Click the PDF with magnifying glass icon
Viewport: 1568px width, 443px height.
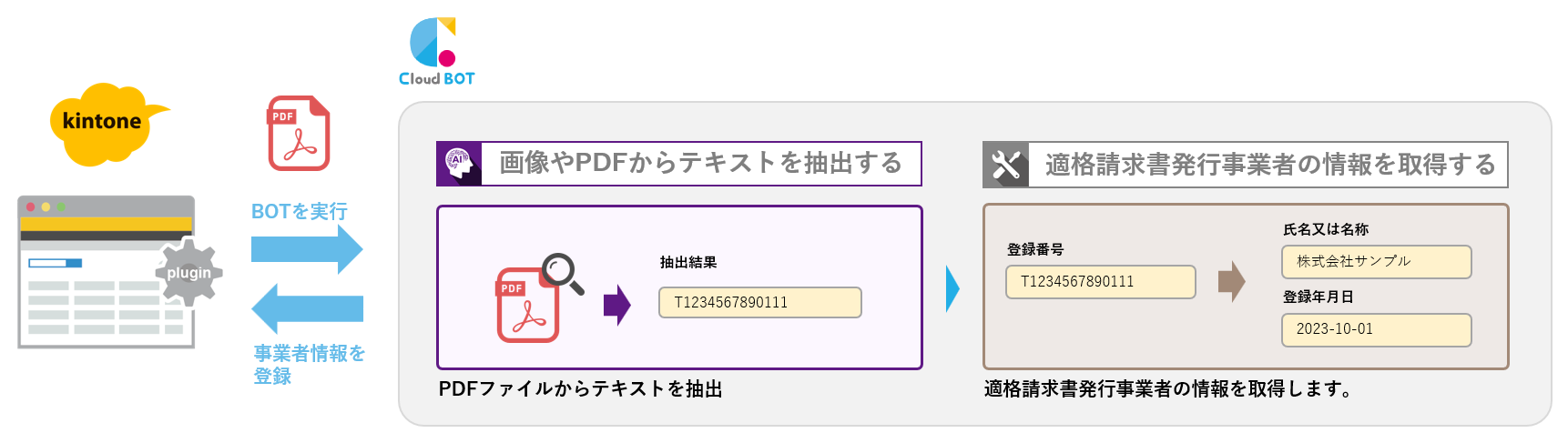click(x=538, y=297)
